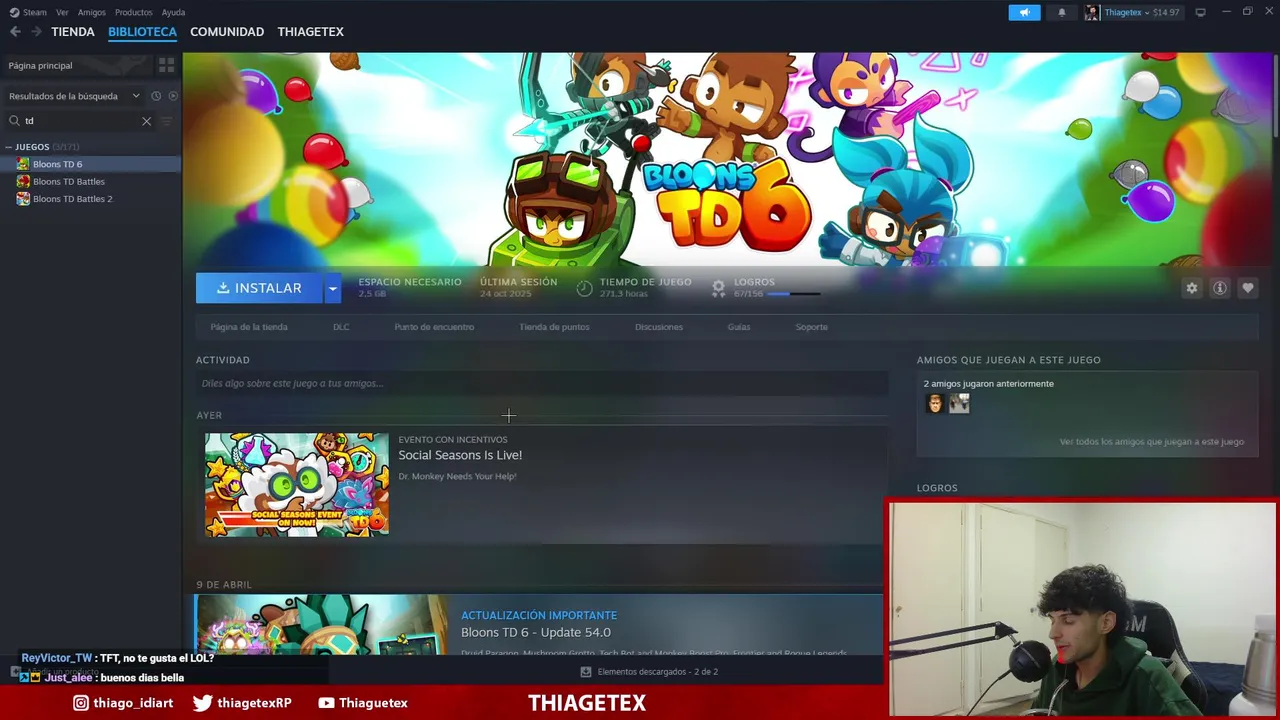
Task: Click the LOGROS achievements label
Action: (x=754, y=282)
